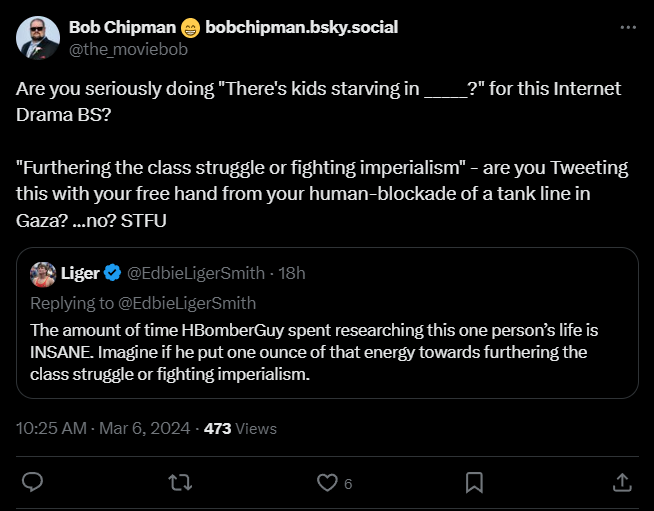Click the 18h timestamp on quoted tweet
The height and width of the screenshot is (511, 654).
click(291, 273)
